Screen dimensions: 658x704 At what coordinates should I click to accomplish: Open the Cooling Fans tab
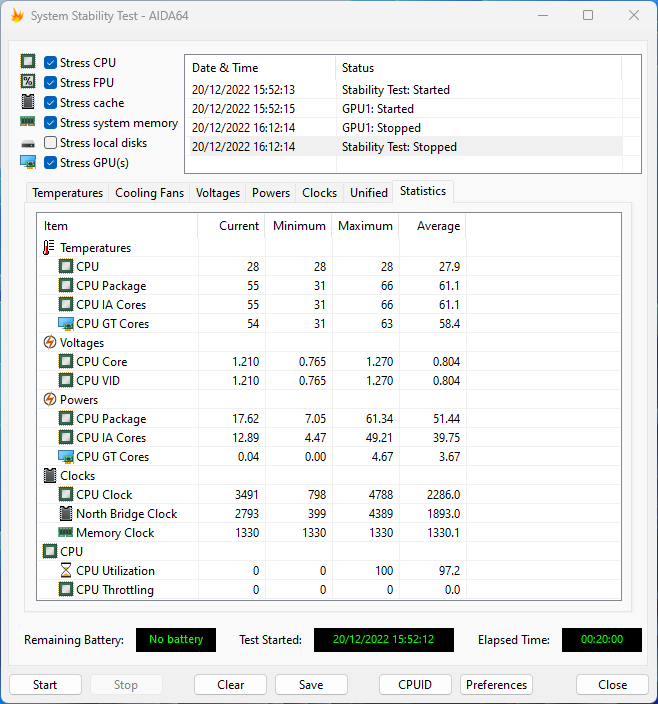click(x=149, y=193)
